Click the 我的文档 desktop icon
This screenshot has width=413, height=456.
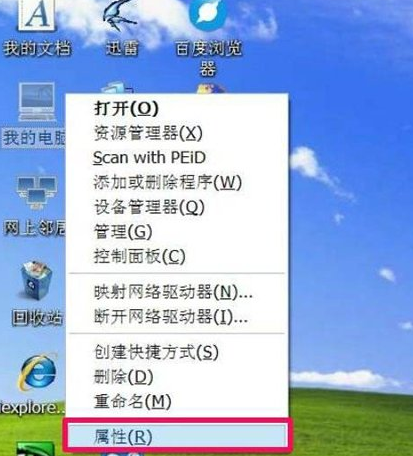(x=37, y=28)
